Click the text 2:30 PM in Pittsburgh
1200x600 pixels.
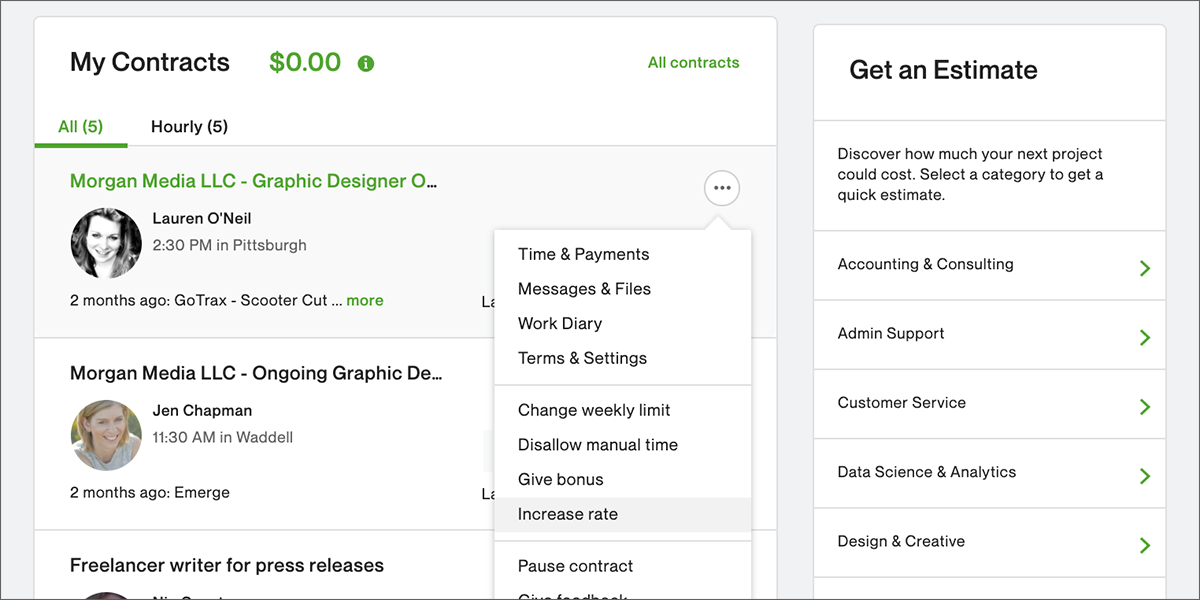(x=230, y=245)
